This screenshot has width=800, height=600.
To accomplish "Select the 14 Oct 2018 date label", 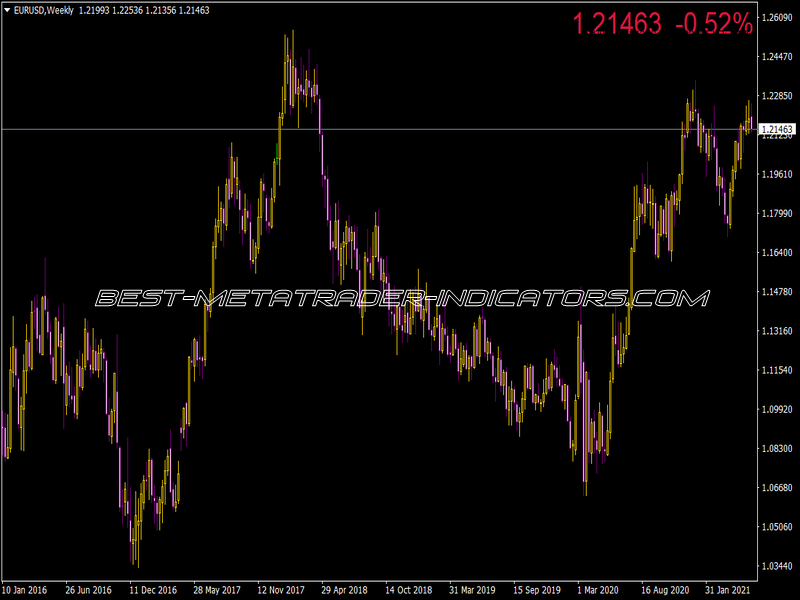I will tap(408, 590).
